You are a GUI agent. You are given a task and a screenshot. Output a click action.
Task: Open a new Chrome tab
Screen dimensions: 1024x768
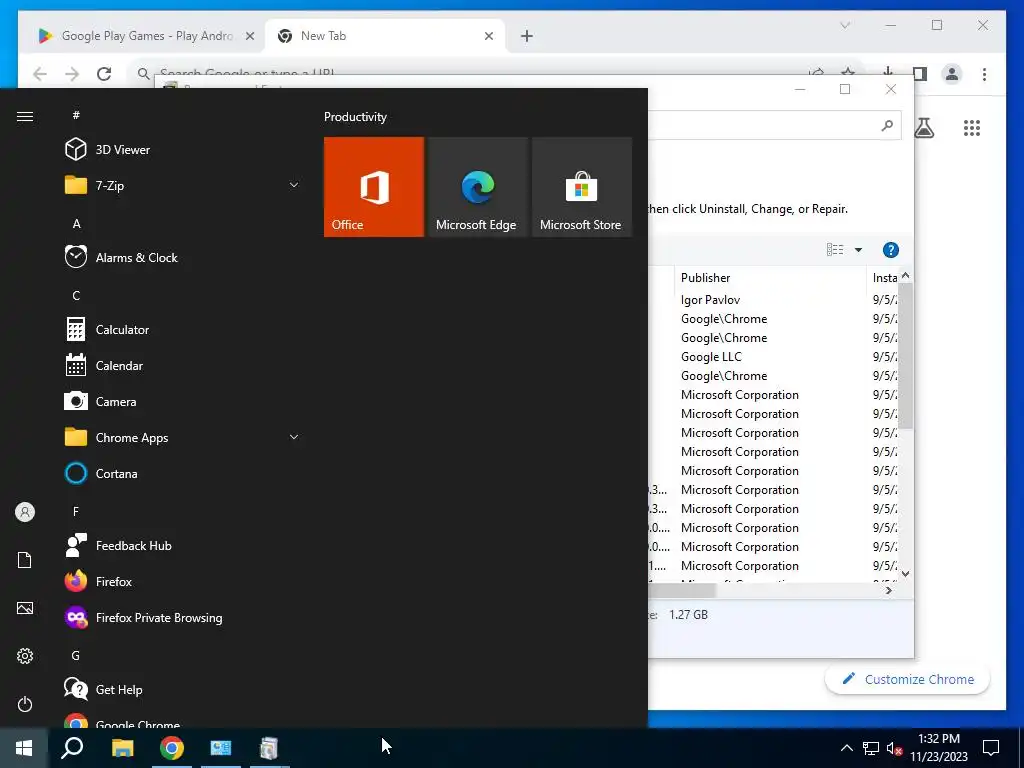click(x=527, y=36)
